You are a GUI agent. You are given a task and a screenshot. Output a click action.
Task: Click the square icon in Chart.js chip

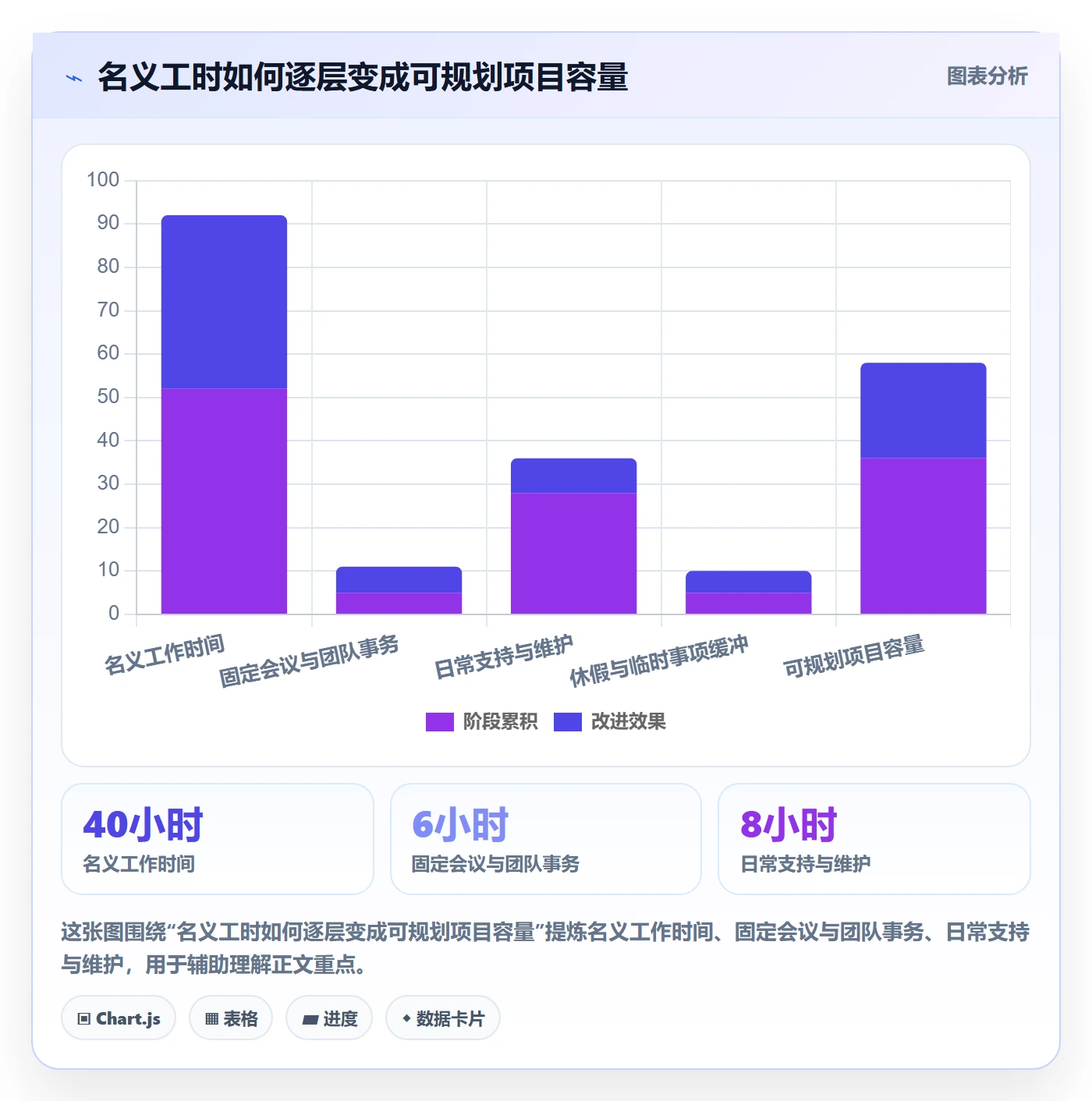coord(84,1019)
